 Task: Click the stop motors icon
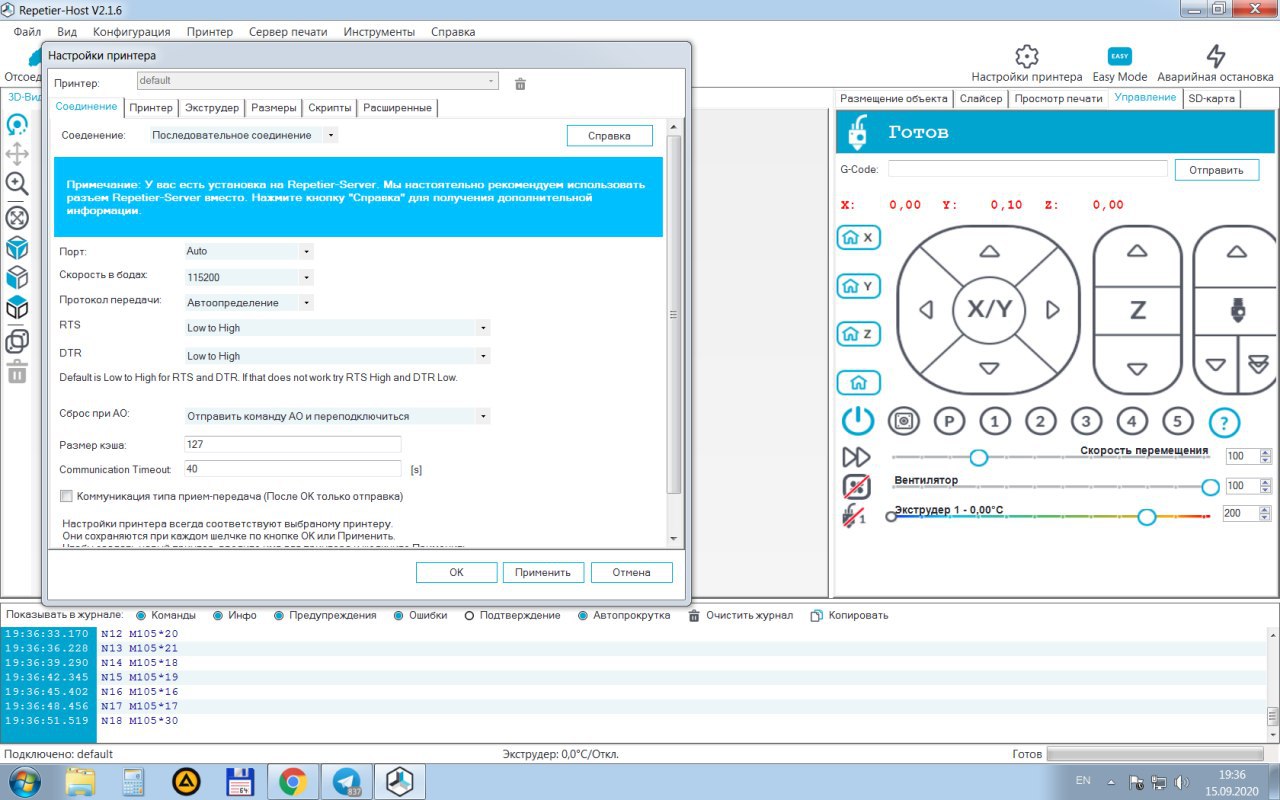tap(904, 421)
